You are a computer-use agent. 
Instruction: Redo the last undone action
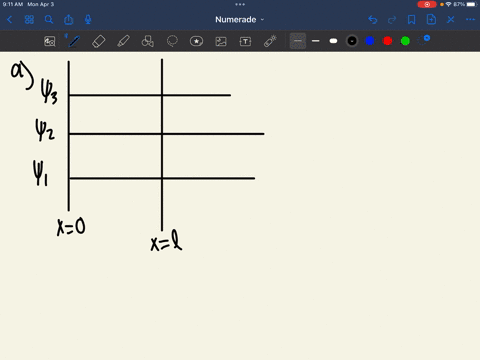click(x=392, y=20)
